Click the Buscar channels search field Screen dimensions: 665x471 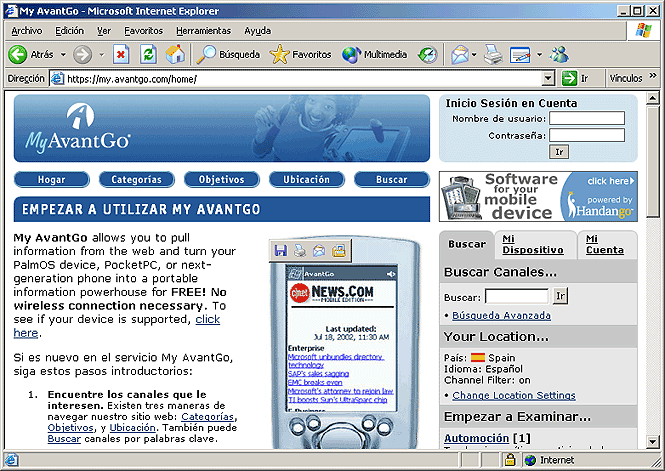click(517, 296)
